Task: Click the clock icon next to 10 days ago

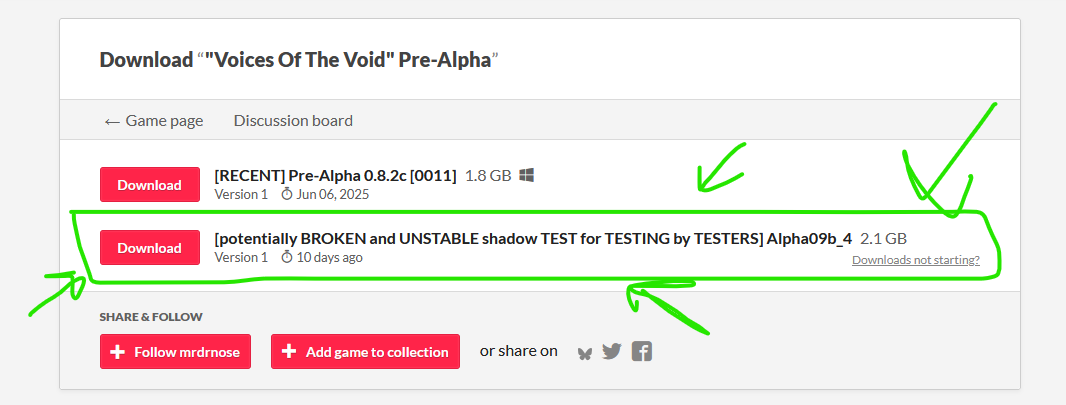Action: (x=286, y=257)
